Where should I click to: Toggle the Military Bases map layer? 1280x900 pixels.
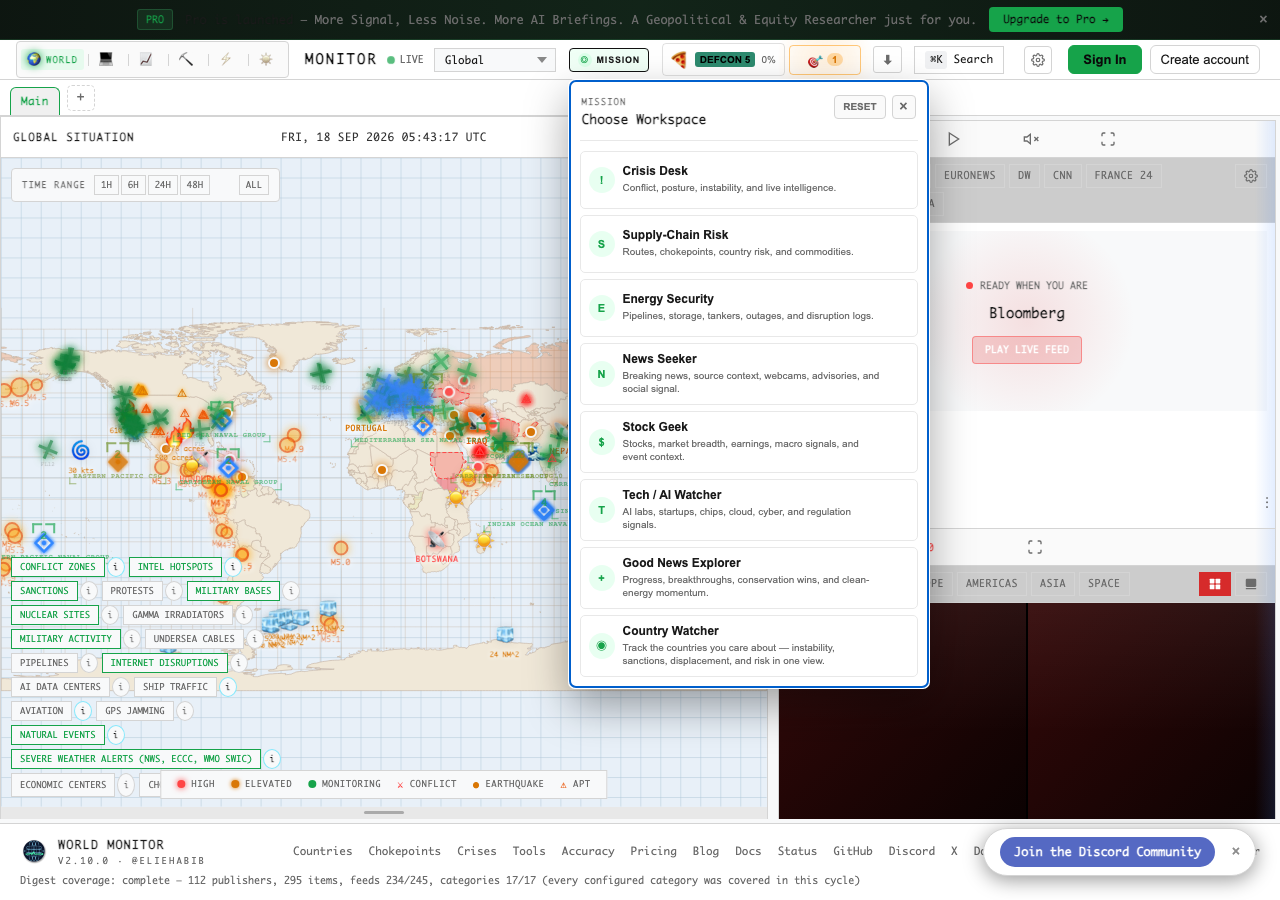[232, 591]
